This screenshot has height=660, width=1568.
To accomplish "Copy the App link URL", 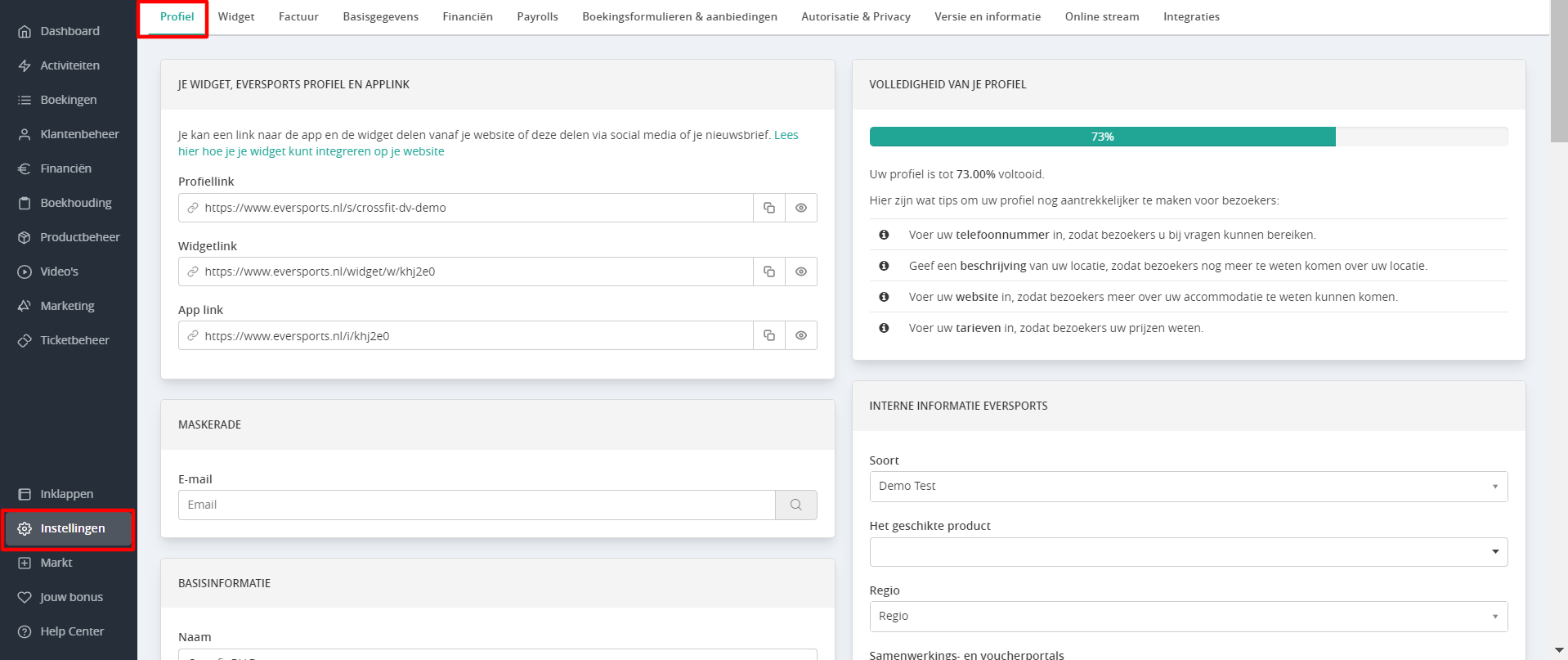I will [769, 335].
